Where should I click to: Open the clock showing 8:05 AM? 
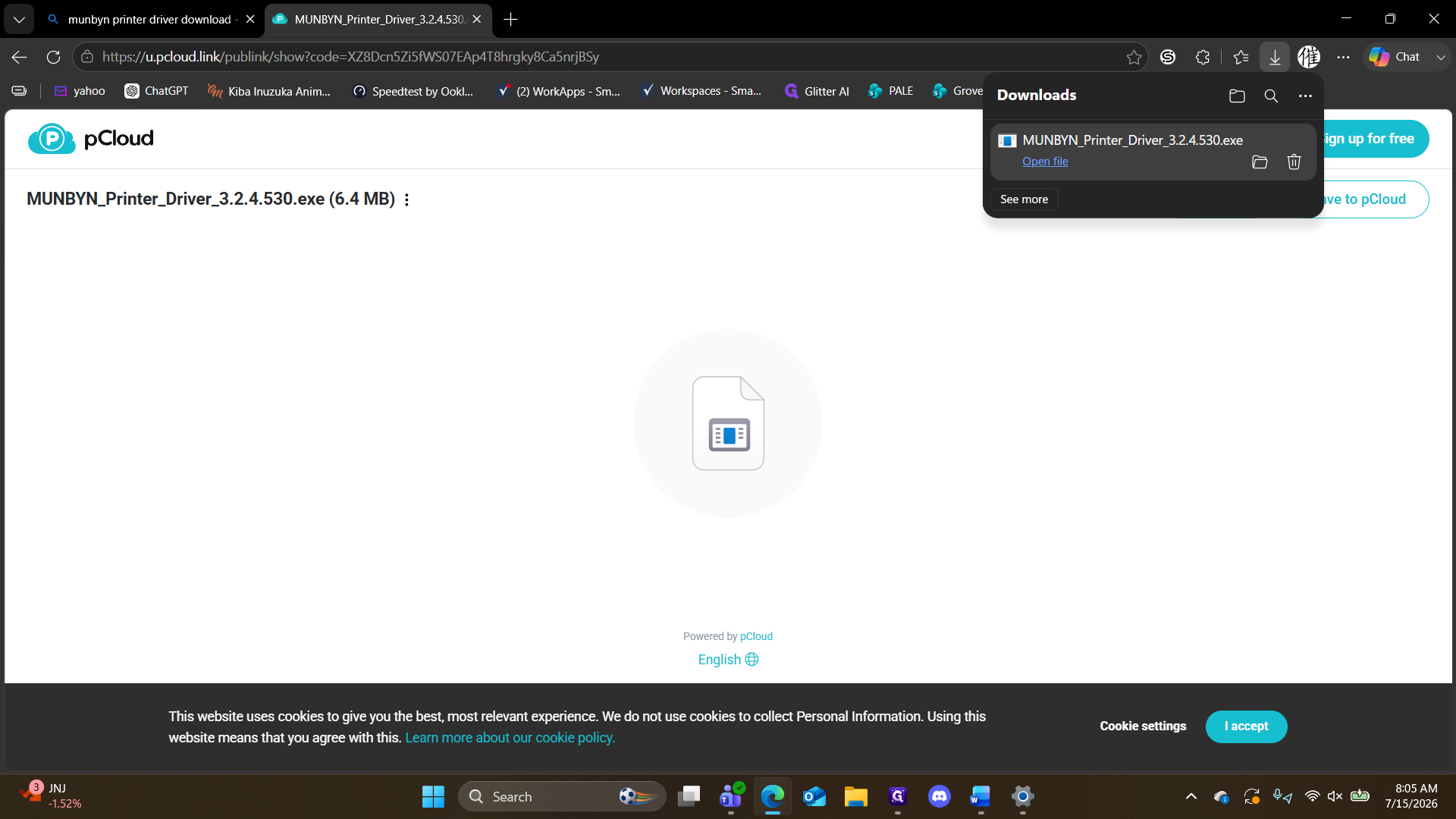(1411, 796)
